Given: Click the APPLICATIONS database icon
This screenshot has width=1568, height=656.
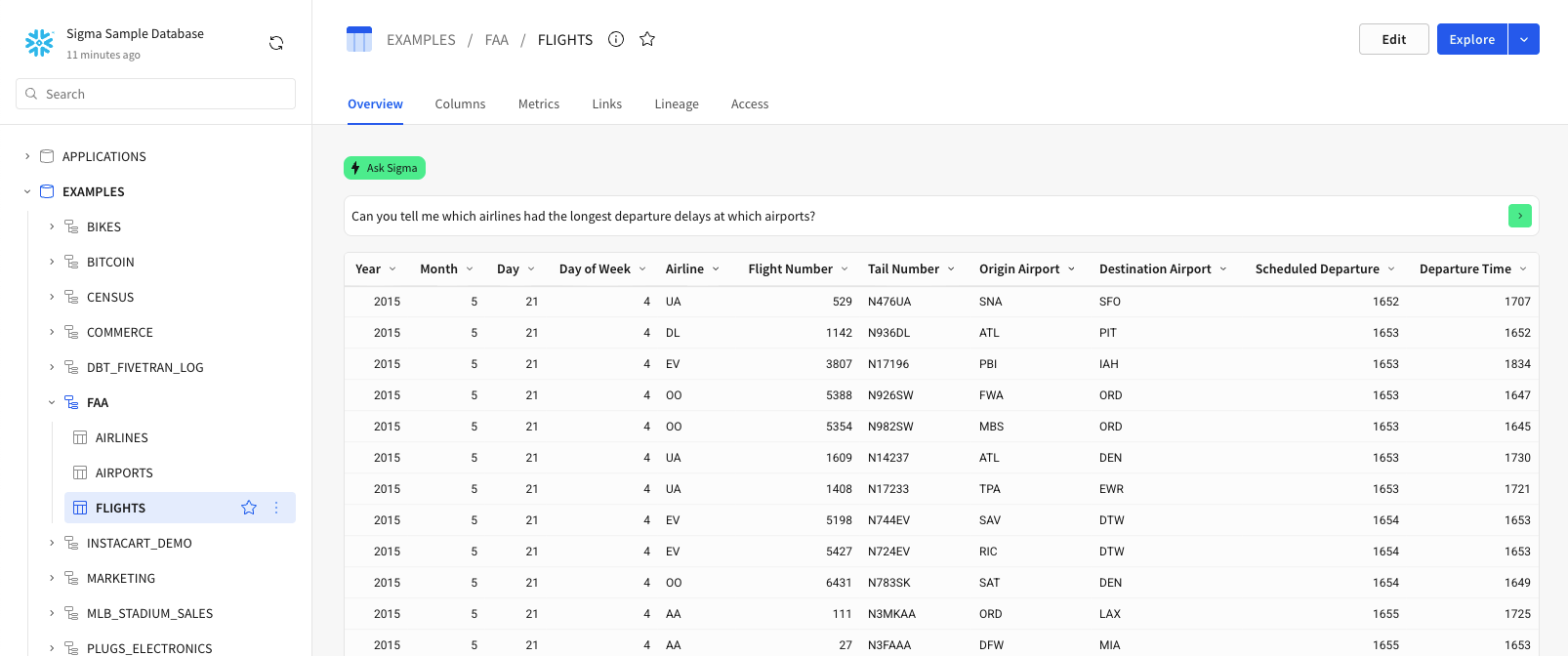Looking at the screenshot, I should 47,156.
